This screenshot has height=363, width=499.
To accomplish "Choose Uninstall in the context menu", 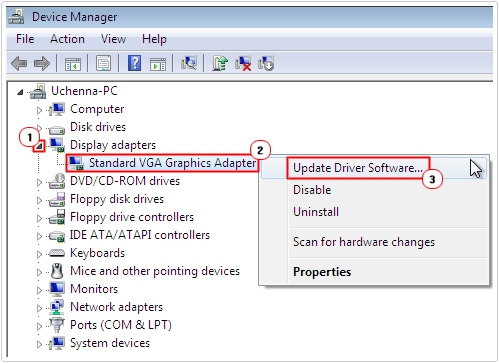I will coord(373,212).
